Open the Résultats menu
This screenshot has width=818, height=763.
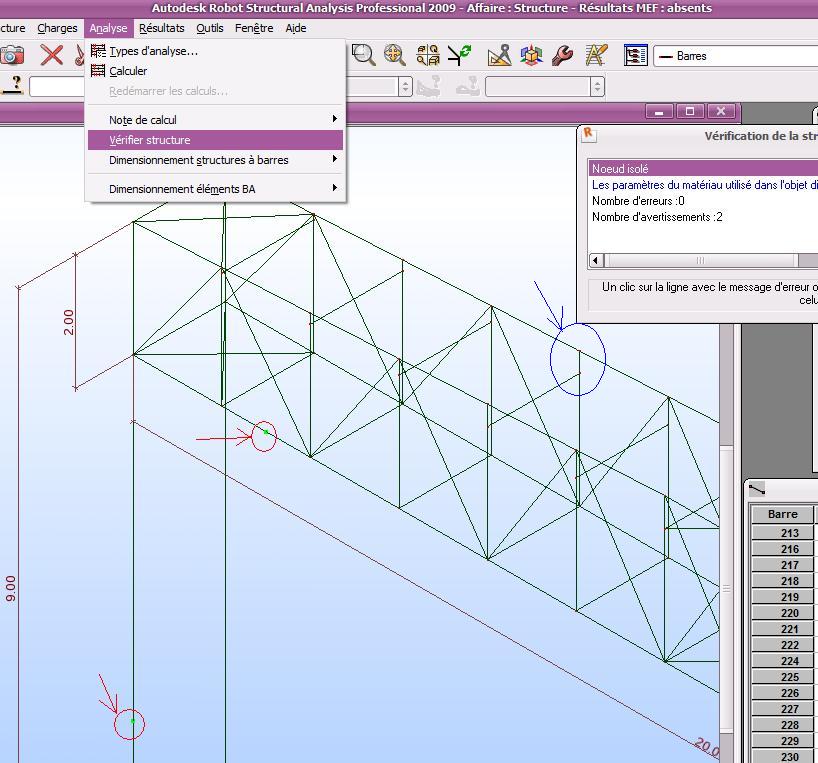tap(162, 28)
